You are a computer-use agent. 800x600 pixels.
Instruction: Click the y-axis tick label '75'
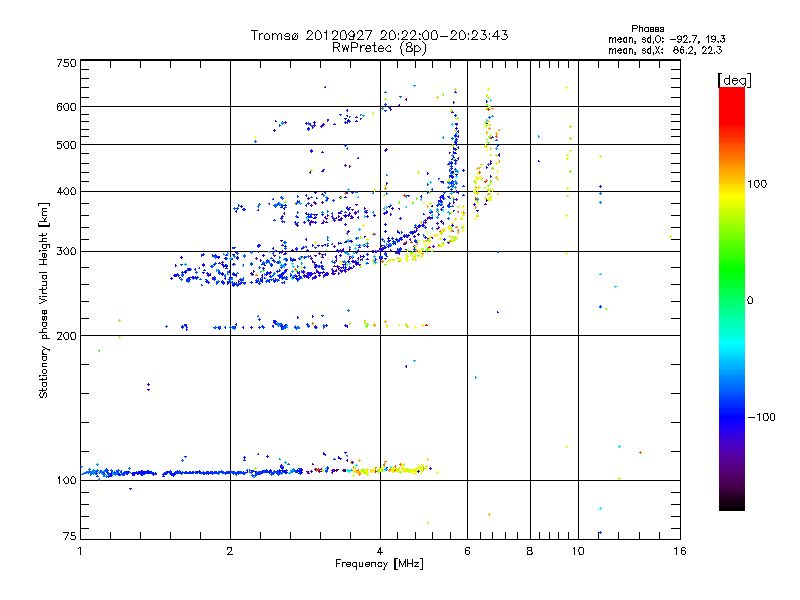[70, 536]
